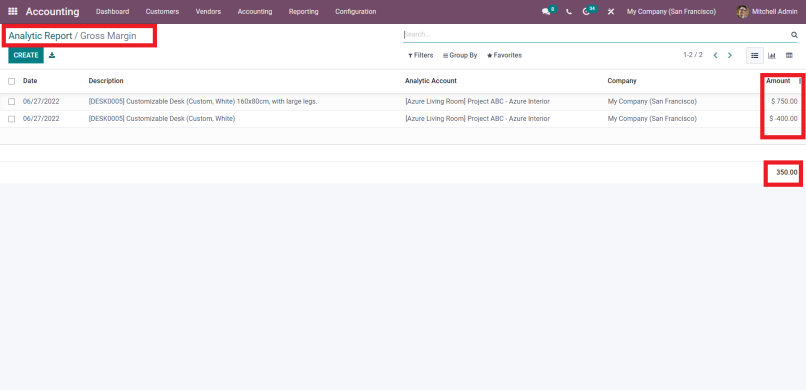The height and width of the screenshot is (390, 806).
Task: Click company cell of $ -400.00 row
Action: [x=652, y=119]
